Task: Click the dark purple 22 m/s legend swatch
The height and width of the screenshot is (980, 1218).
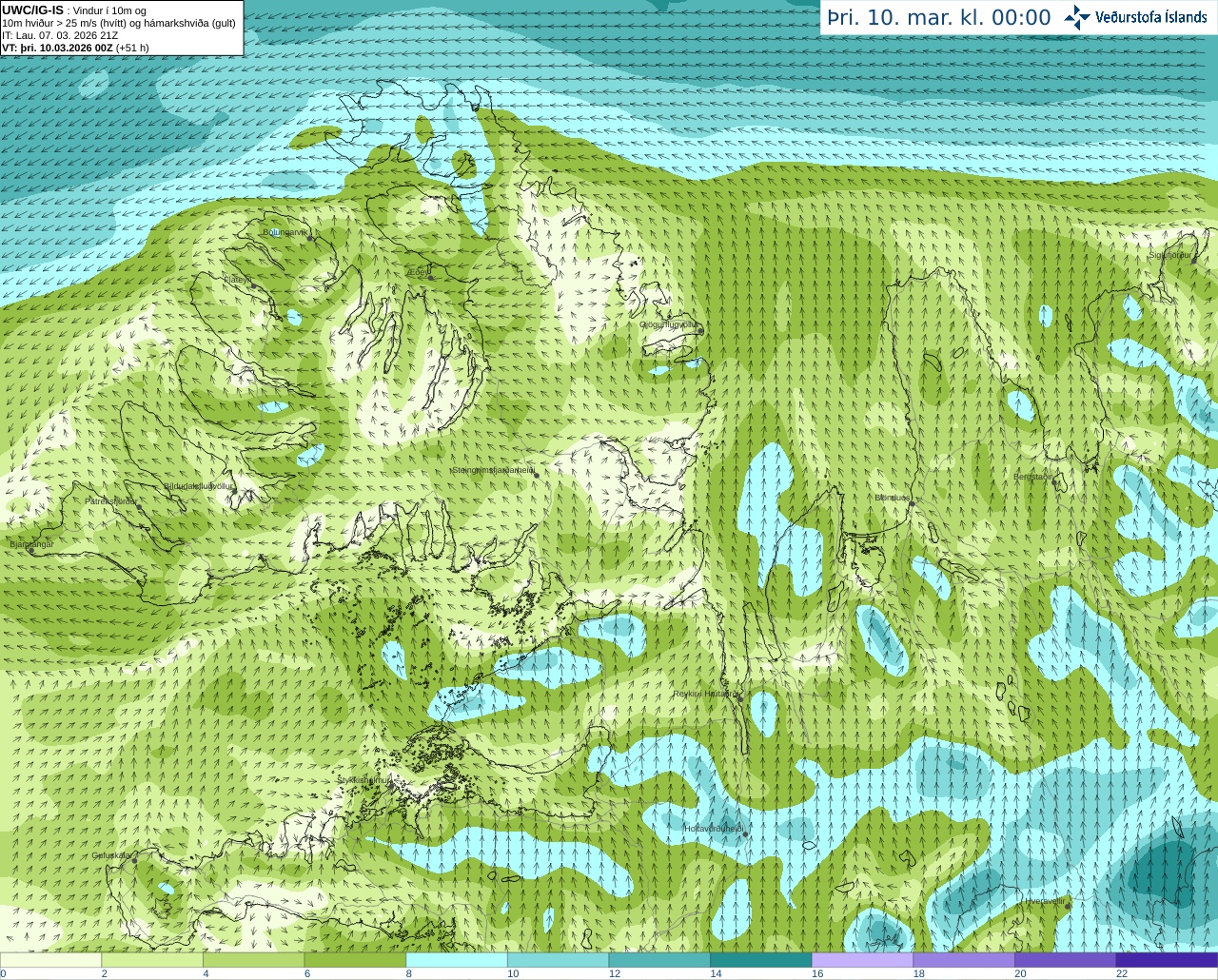Action: click(1167, 960)
